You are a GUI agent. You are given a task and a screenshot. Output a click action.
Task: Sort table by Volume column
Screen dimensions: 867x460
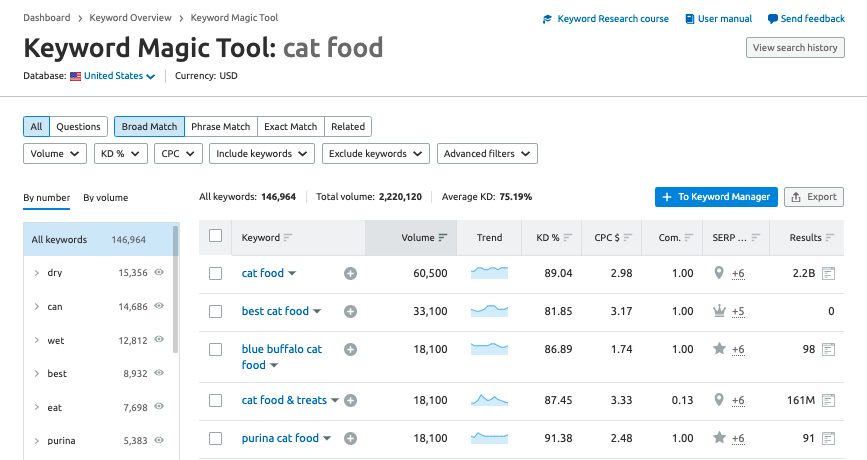pyautogui.click(x=442, y=238)
